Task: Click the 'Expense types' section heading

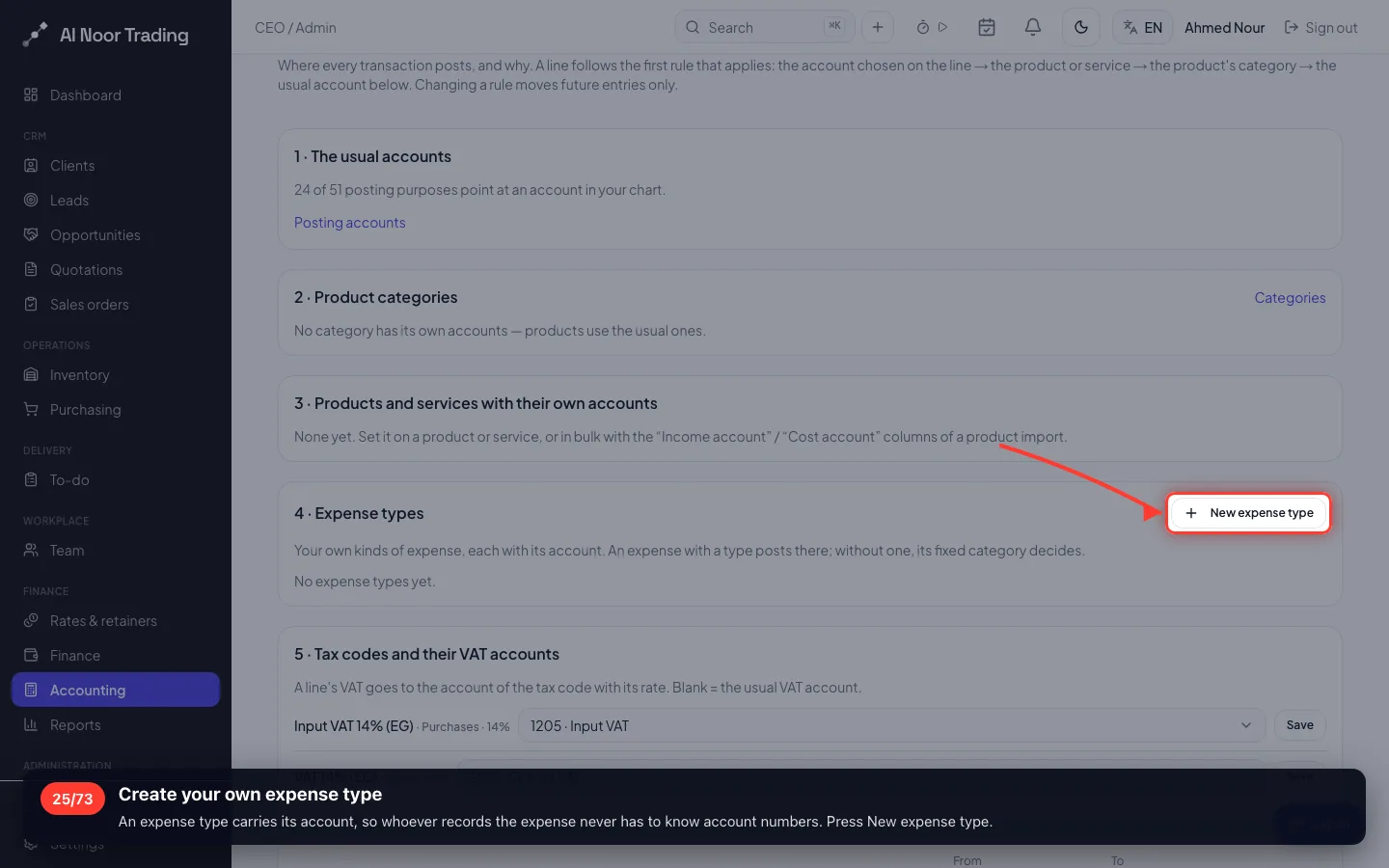Action: pos(359,513)
